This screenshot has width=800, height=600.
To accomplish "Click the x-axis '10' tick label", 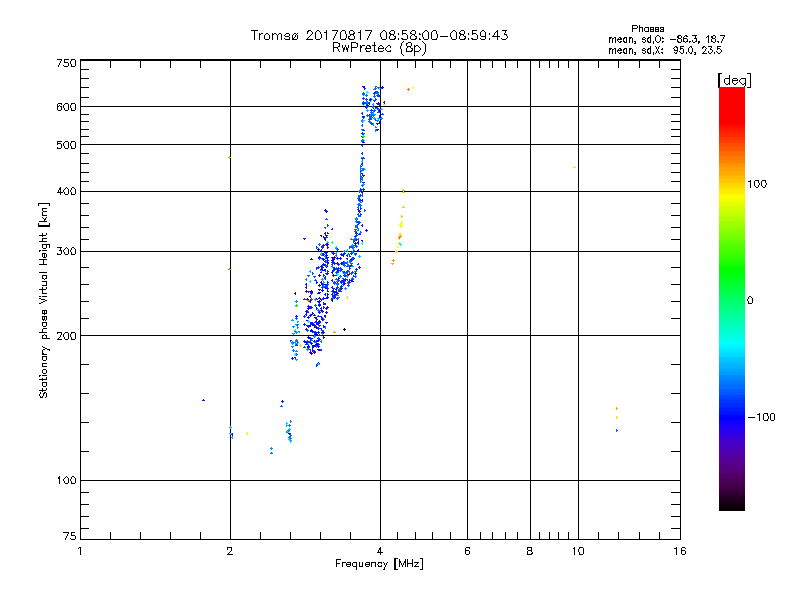I will coord(578,551).
